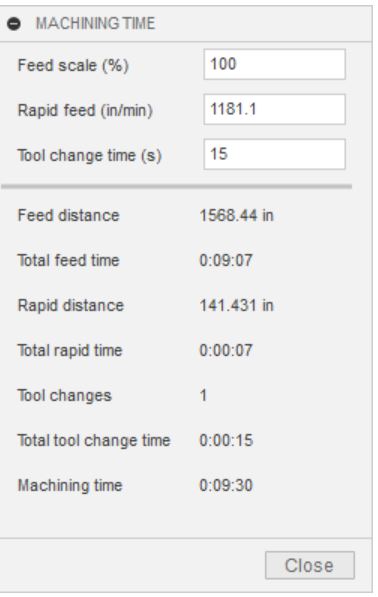Click the Feed scale (%) label
Screen dimensions: 378x597
click(x=73, y=65)
